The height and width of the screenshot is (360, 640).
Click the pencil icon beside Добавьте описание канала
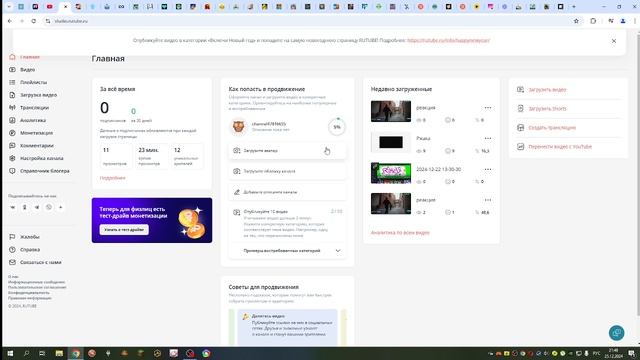[237, 192]
